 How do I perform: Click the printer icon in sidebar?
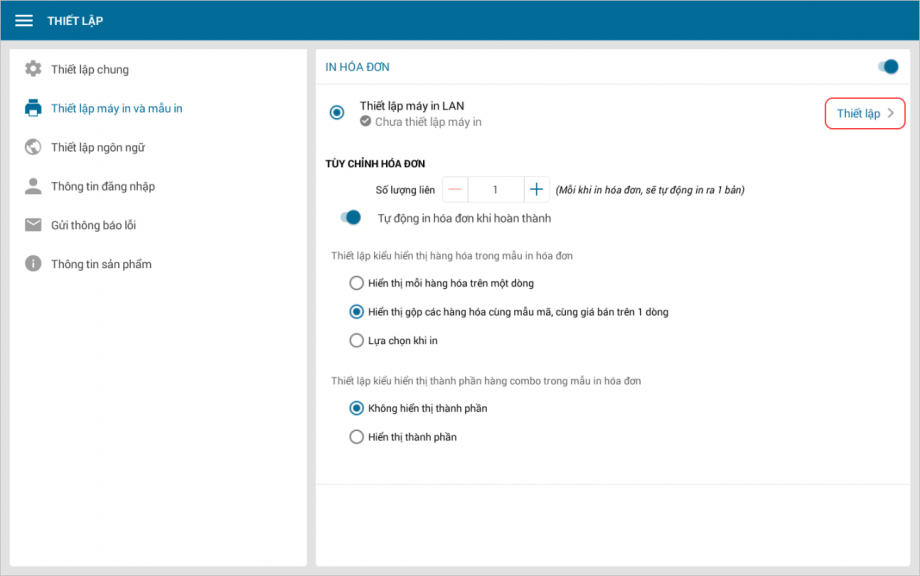33,108
